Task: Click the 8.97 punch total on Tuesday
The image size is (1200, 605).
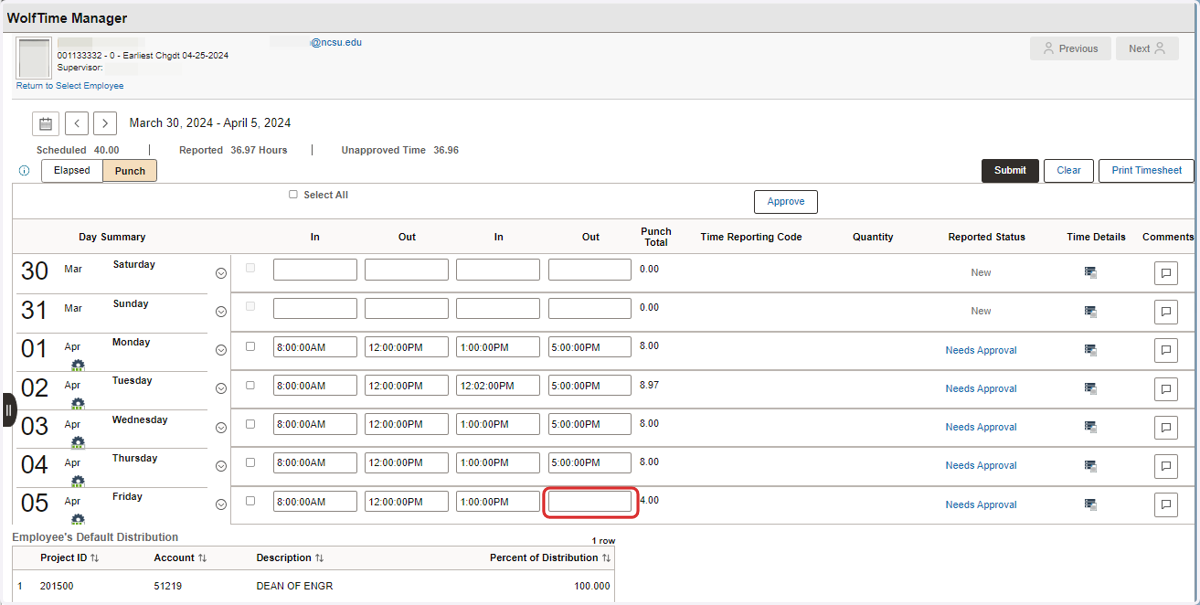Action: click(649, 385)
